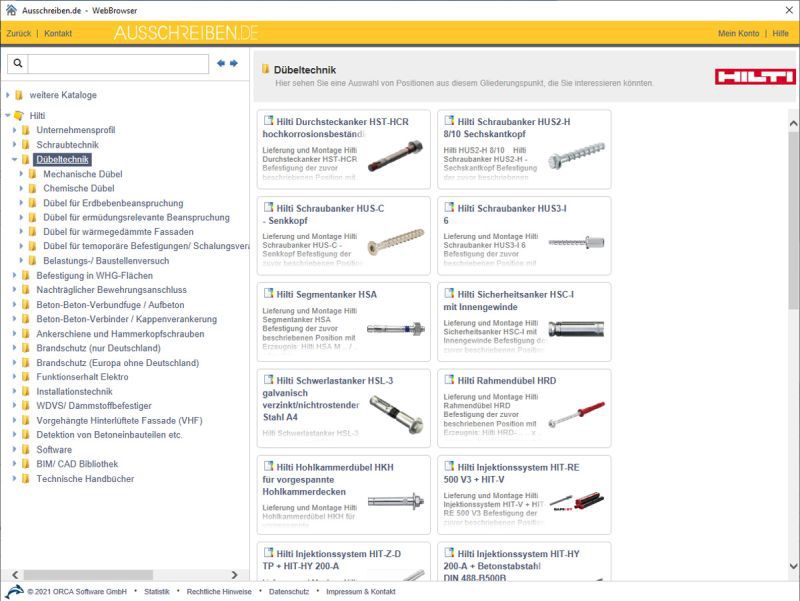Viewport: 800px width, 601px height.
Task: Open the Datenschutz footer link
Action: coord(289,591)
